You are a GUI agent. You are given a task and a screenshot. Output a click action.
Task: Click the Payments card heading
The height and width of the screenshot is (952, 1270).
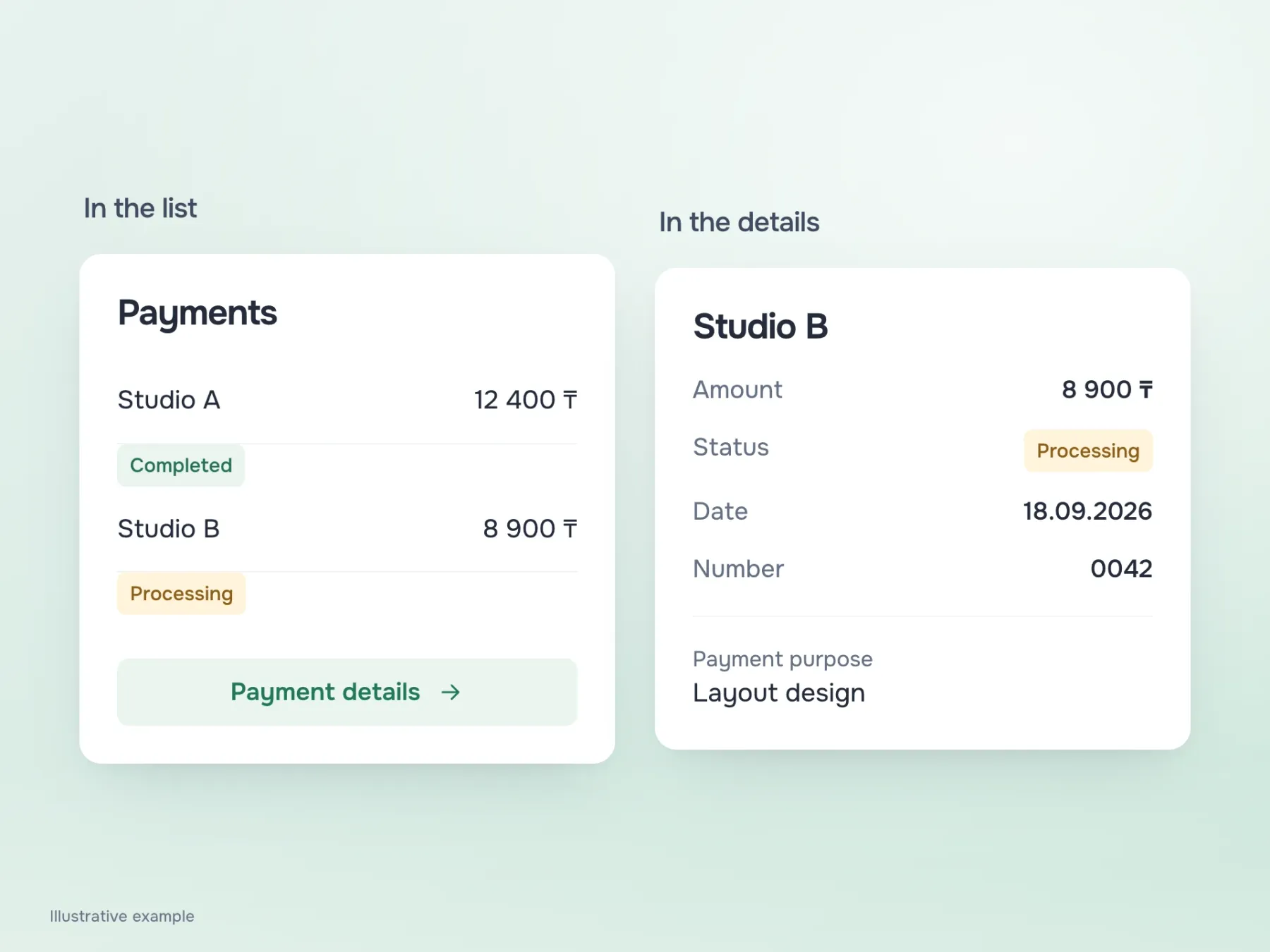(198, 313)
